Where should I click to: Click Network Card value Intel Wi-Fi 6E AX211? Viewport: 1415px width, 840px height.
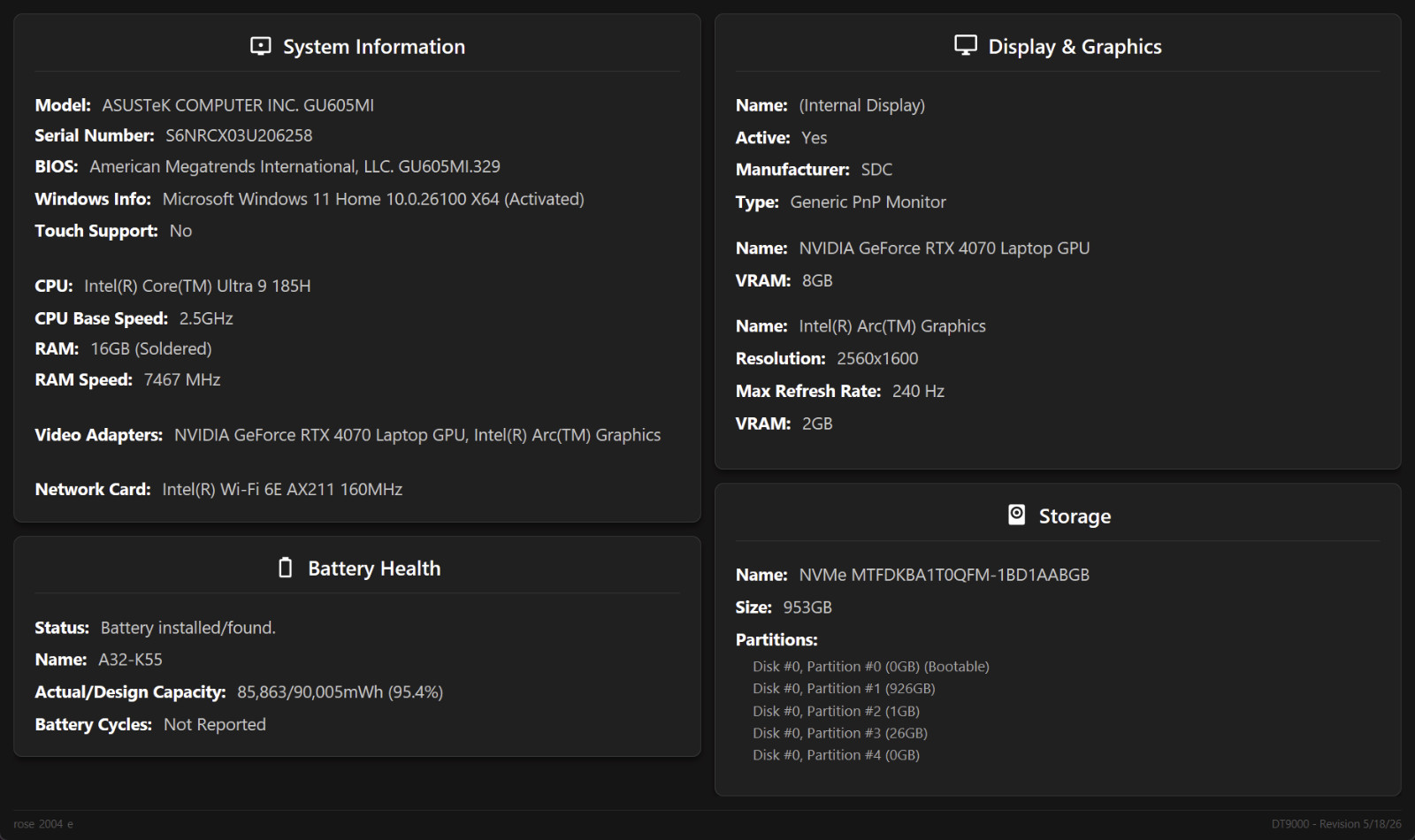click(x=282, y=489)
